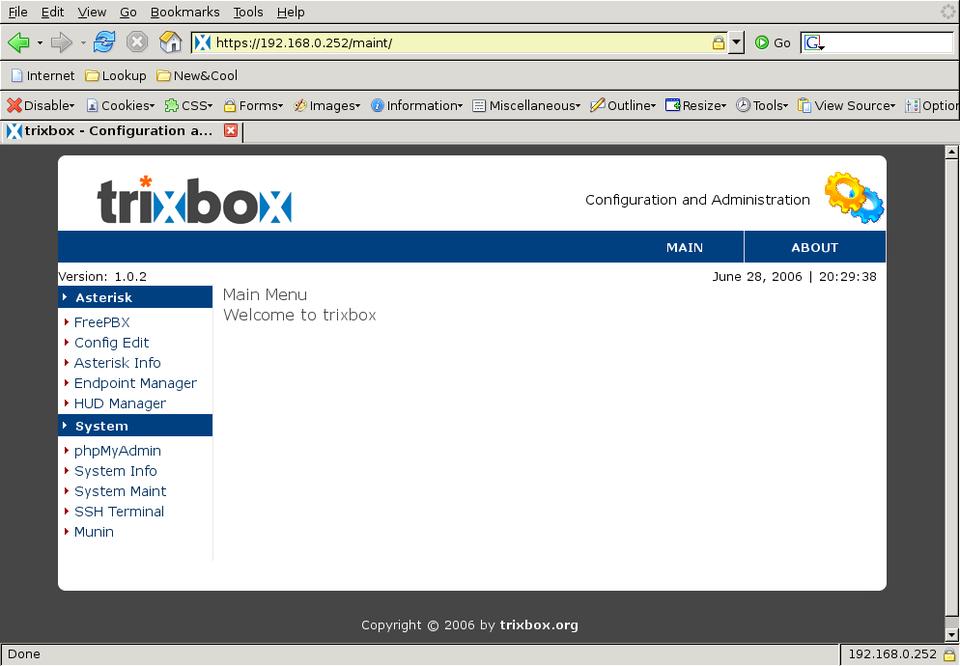Click the Version: 1.0.2 text
Viewport: 960px width, 666px height.
(x=102, y=277)
